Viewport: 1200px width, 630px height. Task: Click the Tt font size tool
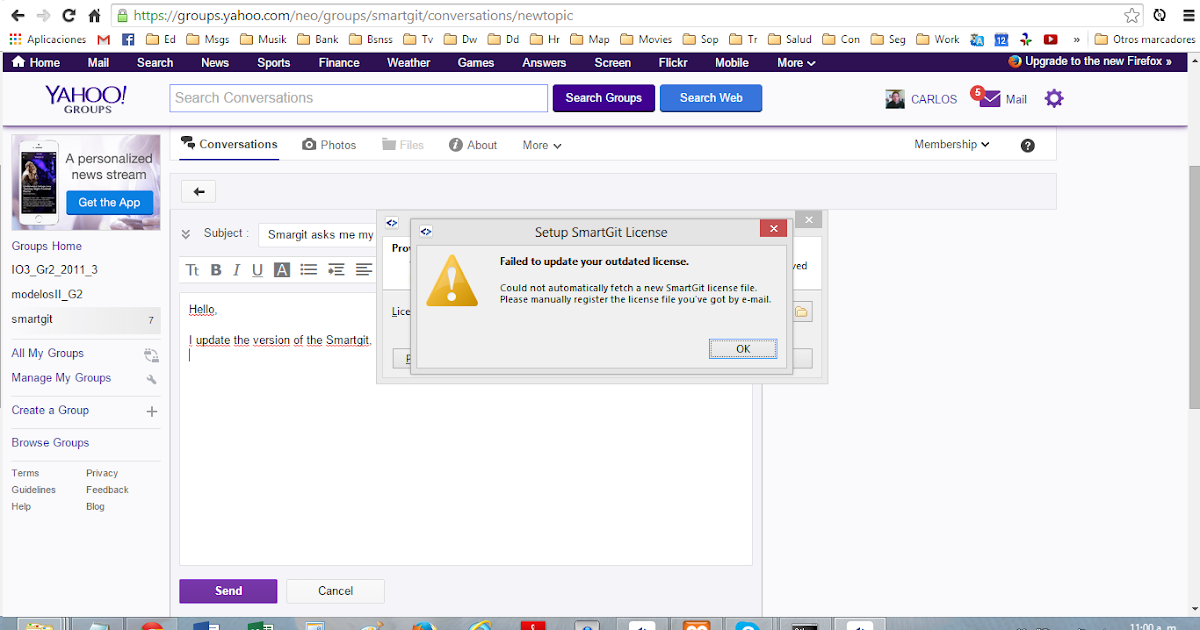coord(192,270)
